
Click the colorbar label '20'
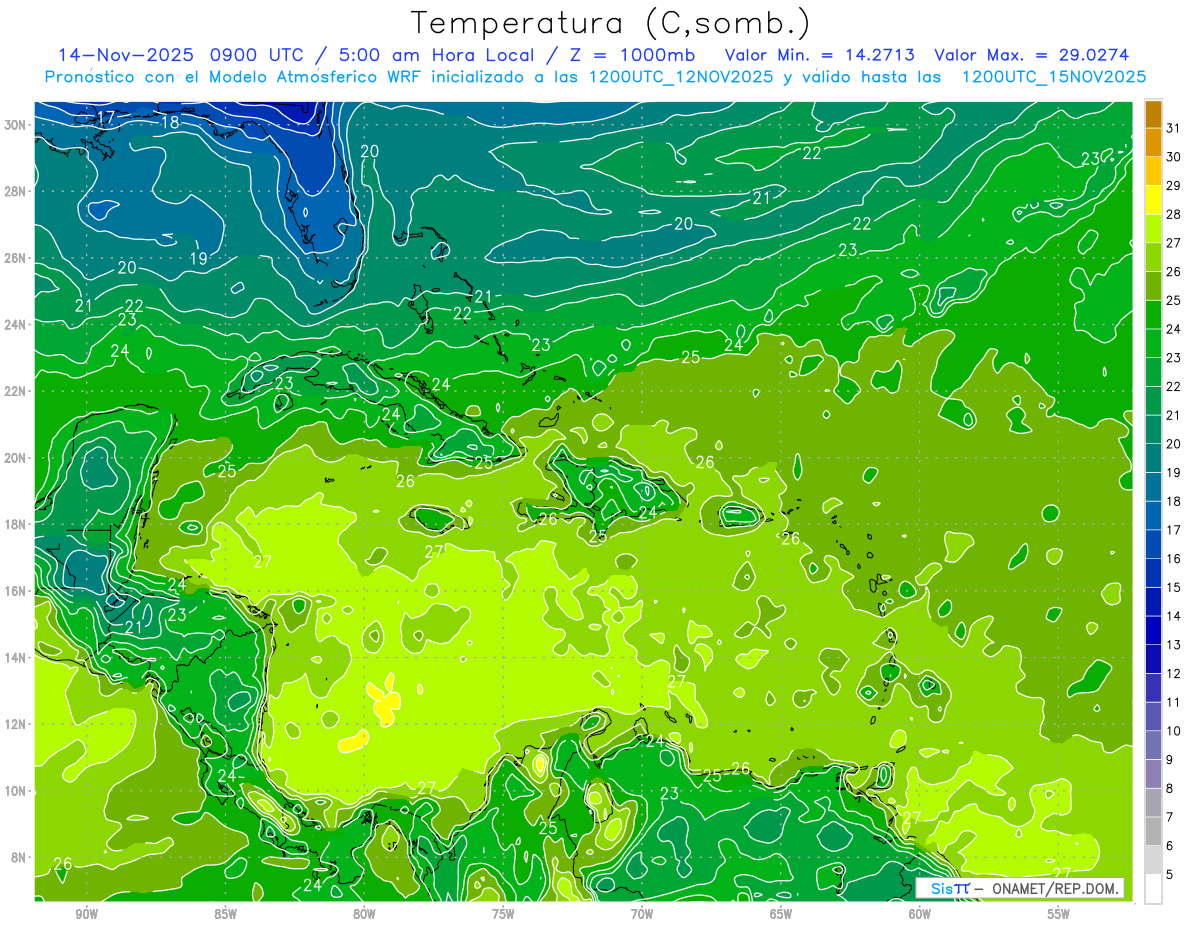tap(1174, 445)
